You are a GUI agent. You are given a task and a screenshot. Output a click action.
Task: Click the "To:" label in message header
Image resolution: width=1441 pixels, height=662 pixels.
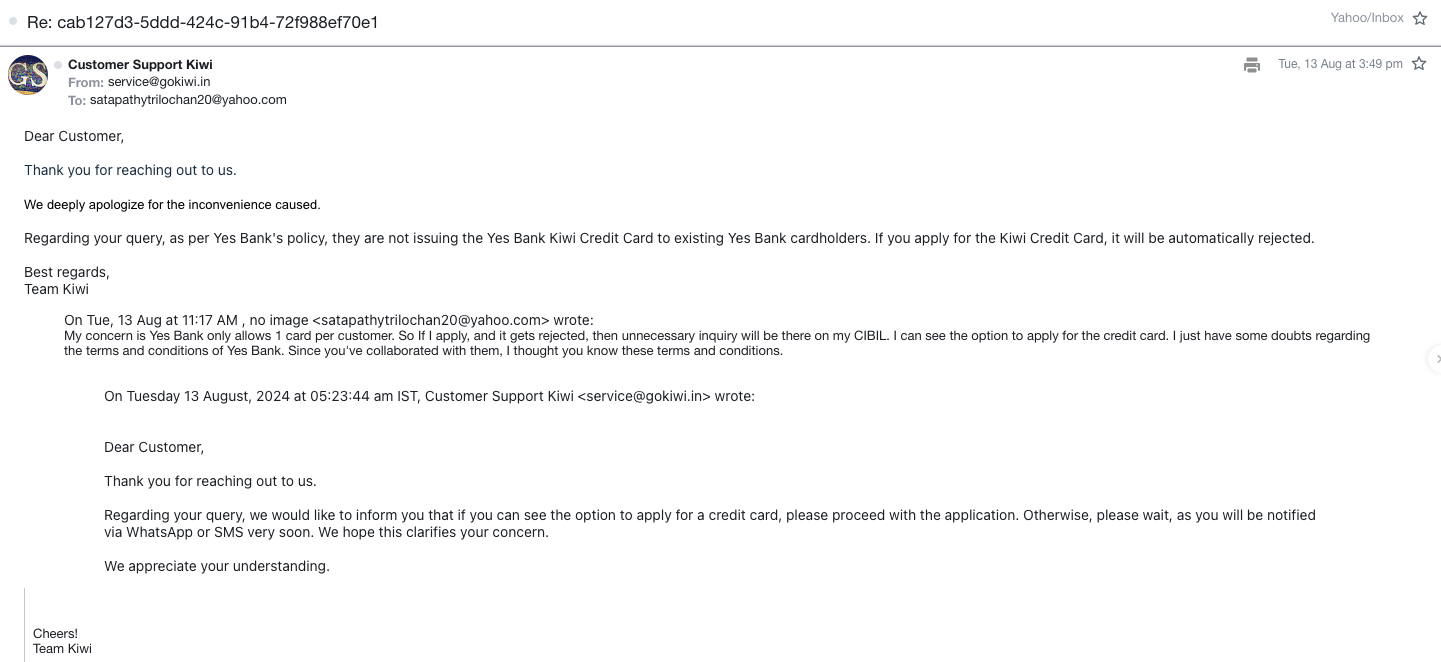[77, 100]
